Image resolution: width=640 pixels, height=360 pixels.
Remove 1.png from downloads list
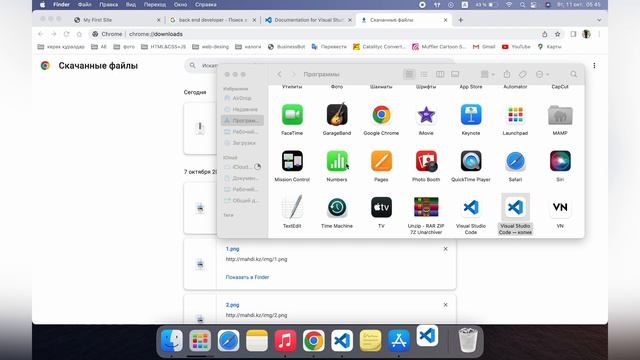point(445,249)
